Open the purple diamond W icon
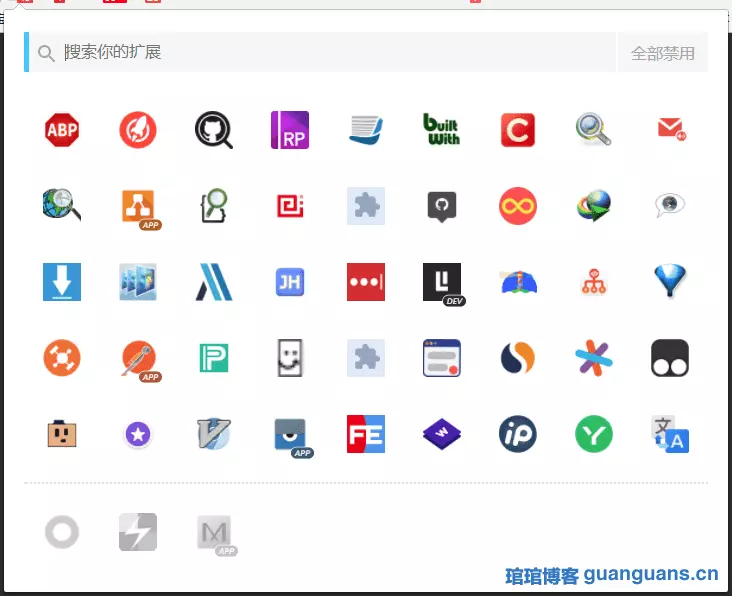The height and width of the screenshot is (596, 732). [x=442, y=434]
